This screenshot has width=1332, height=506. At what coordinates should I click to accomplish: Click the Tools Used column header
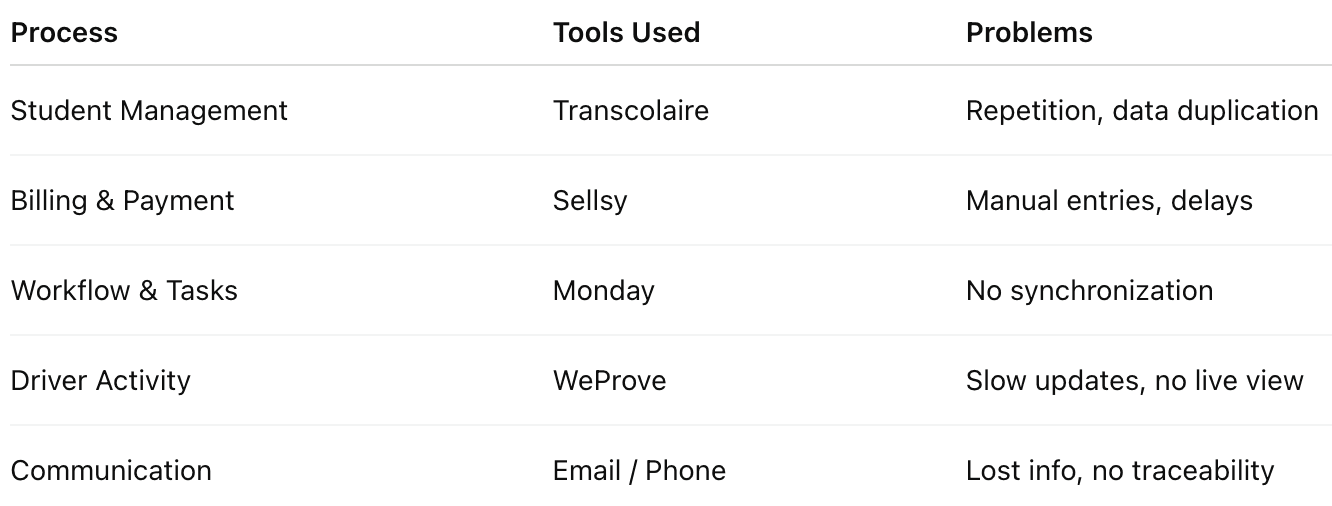click(x=626, y=32)
